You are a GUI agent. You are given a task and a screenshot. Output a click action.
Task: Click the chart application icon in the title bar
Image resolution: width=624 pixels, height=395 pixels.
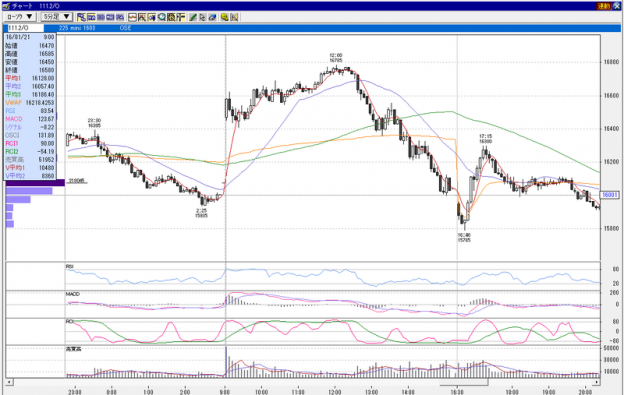point(6,6)
